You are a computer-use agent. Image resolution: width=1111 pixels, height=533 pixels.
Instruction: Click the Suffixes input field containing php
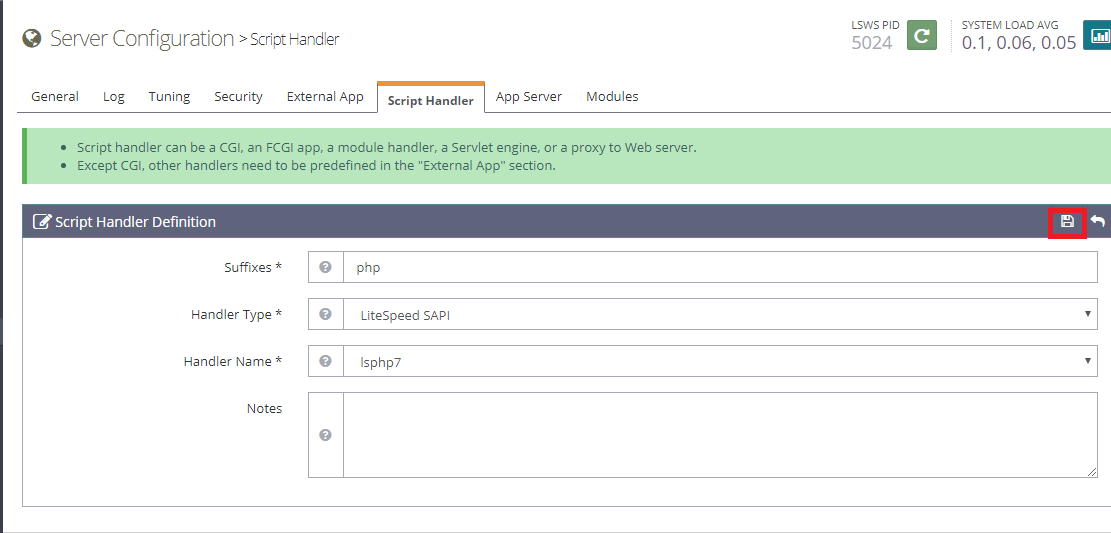point(720,267)
